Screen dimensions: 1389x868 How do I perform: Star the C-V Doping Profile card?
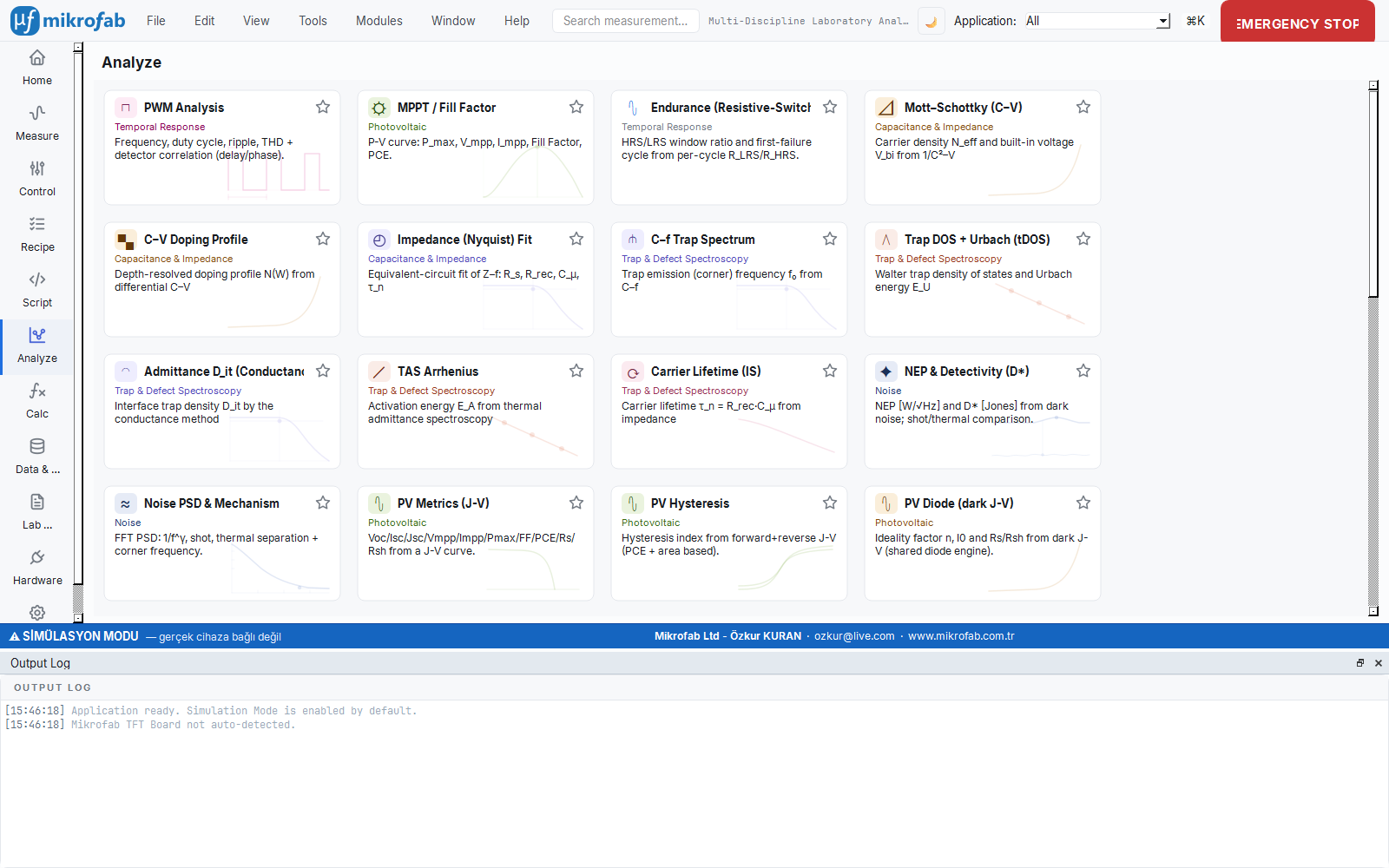323,239
